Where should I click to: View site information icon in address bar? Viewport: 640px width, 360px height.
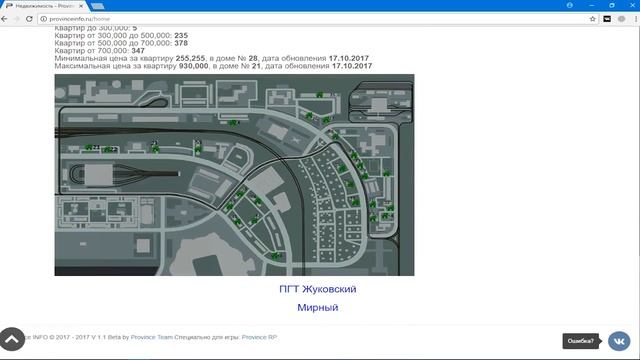pyautogui.click(x=44, y=19)
